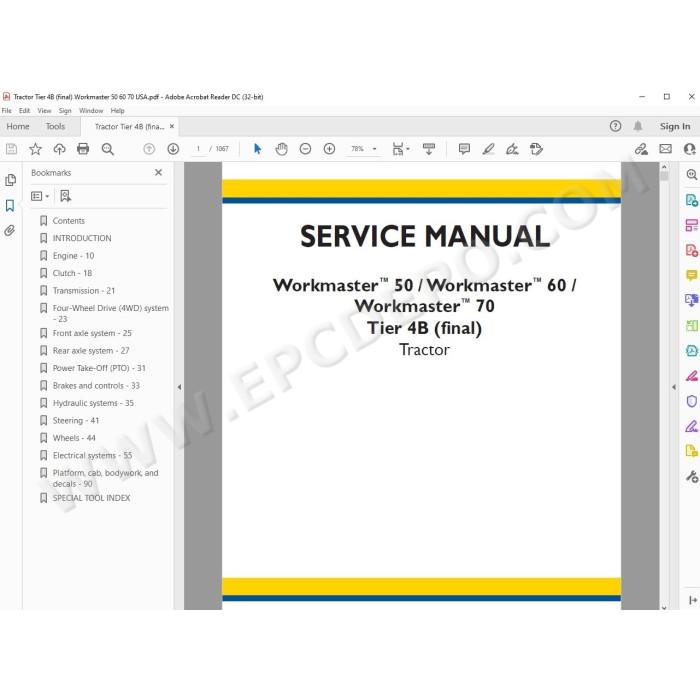Image resolution: width=700 pixels, height=700 pixels.
Task: Open the Steering - 41 bookmark
Action: click(x=76, y=421)
